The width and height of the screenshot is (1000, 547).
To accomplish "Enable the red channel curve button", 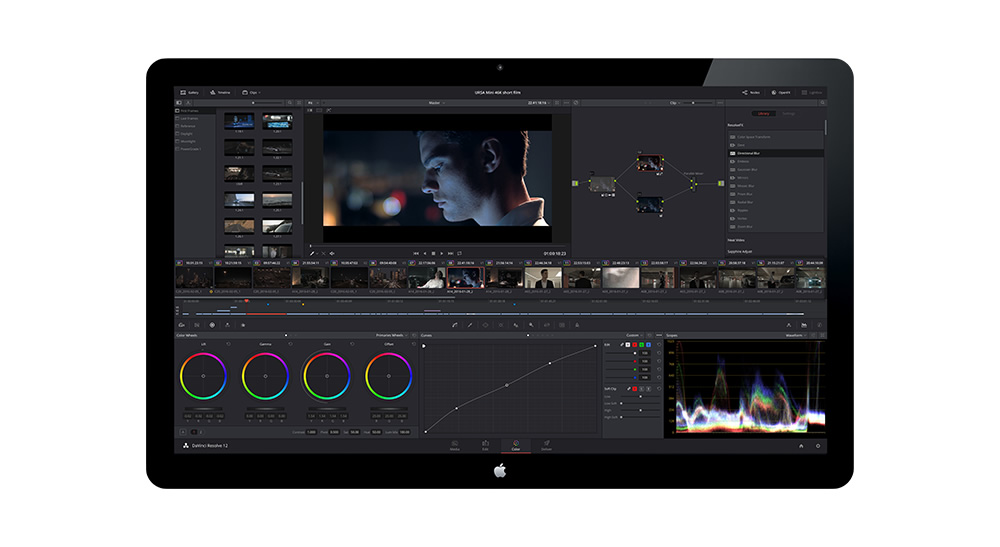I will pyautogui.click(x=637, y=344).
